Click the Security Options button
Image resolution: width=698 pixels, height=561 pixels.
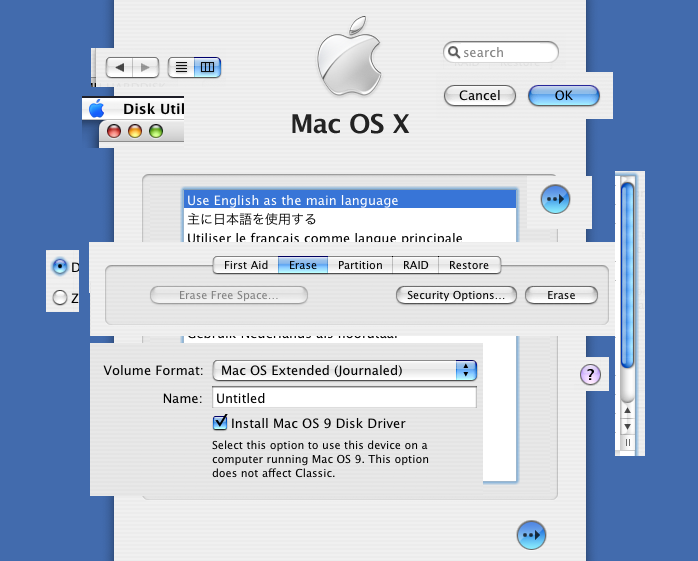[456, 295]
